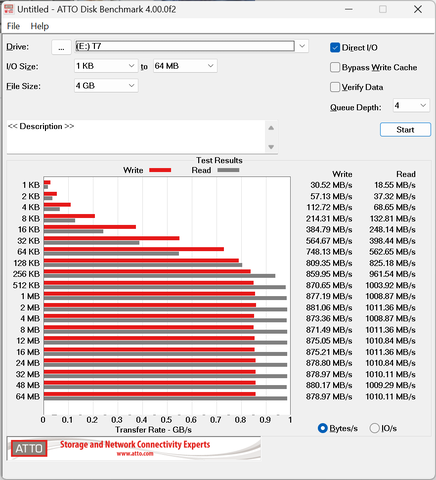Select the 748.13 MB/s write value
This screenshot has width=436, height=480.
329,252
